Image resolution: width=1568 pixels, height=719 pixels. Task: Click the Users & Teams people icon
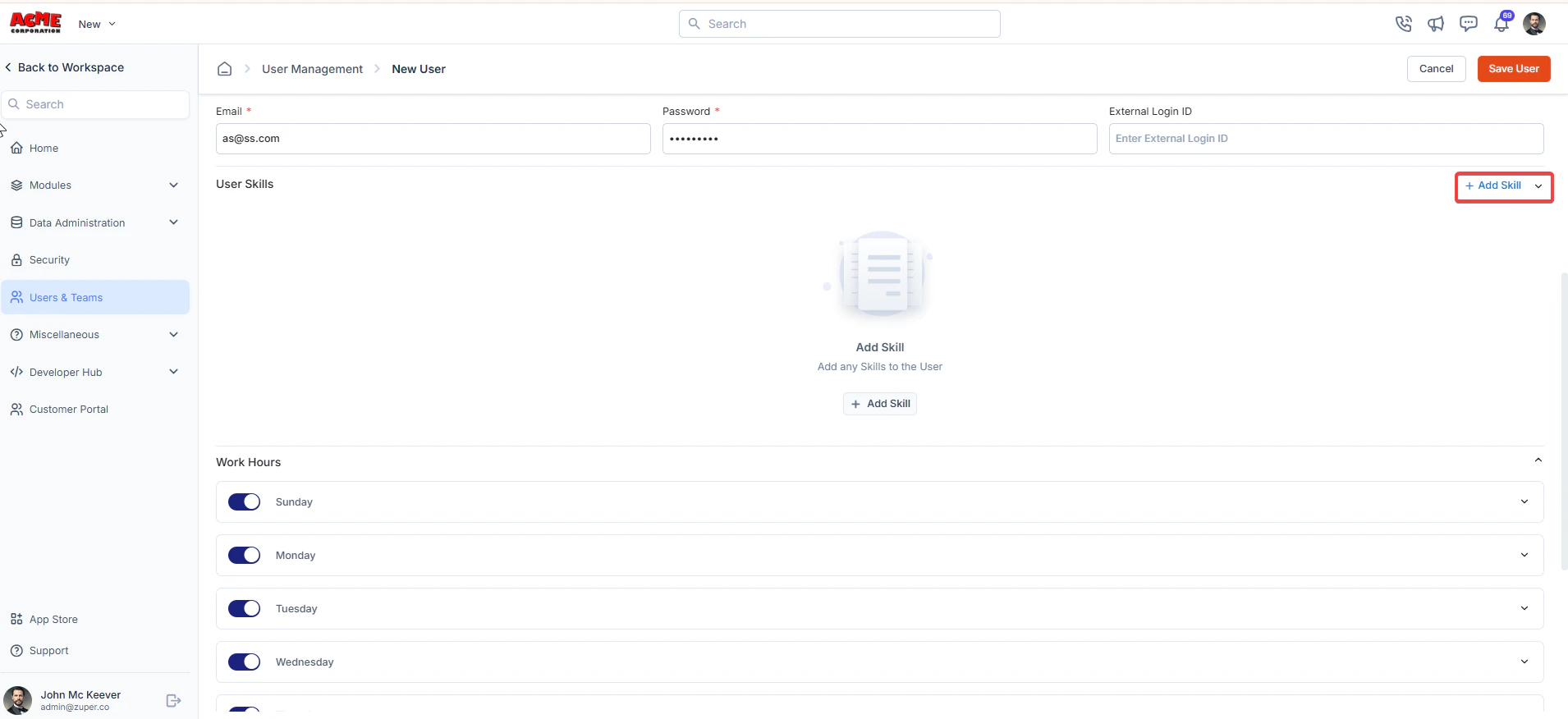coord(16,297)
